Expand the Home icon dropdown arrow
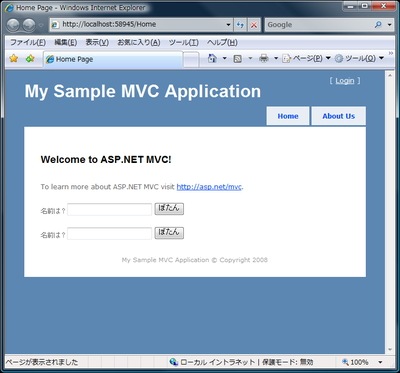Image resolution: width=400 pixels, height=373 pixels. pyautogui.click(x=224, y=59)
